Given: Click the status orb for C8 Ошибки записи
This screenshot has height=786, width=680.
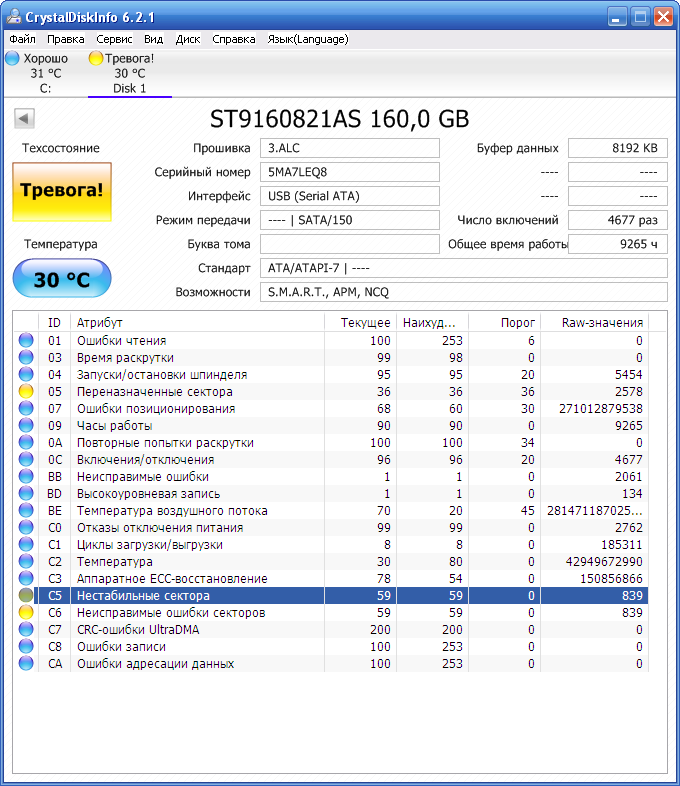Looking at the screenshot, I should [x=26, y=647].
